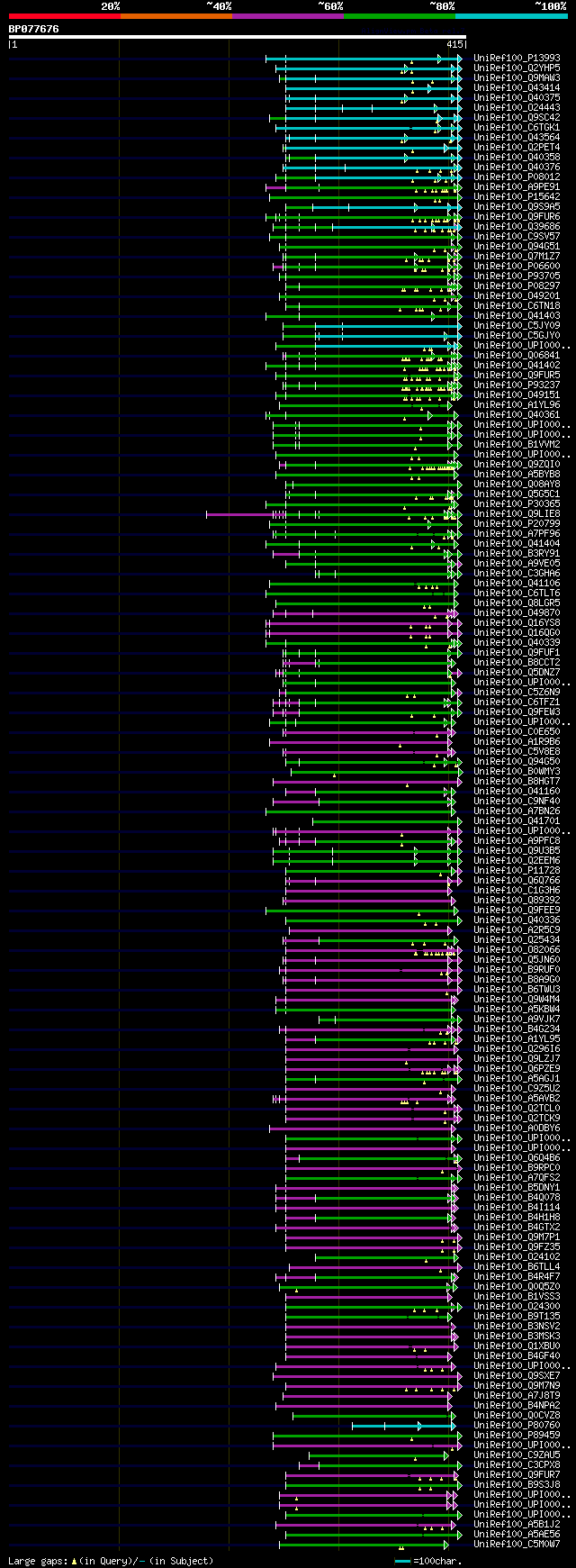Viewport: 576px width, 1568px height.
Task: Select entry UniRef100_Q2PET4
Action: [x=517, y=148]
